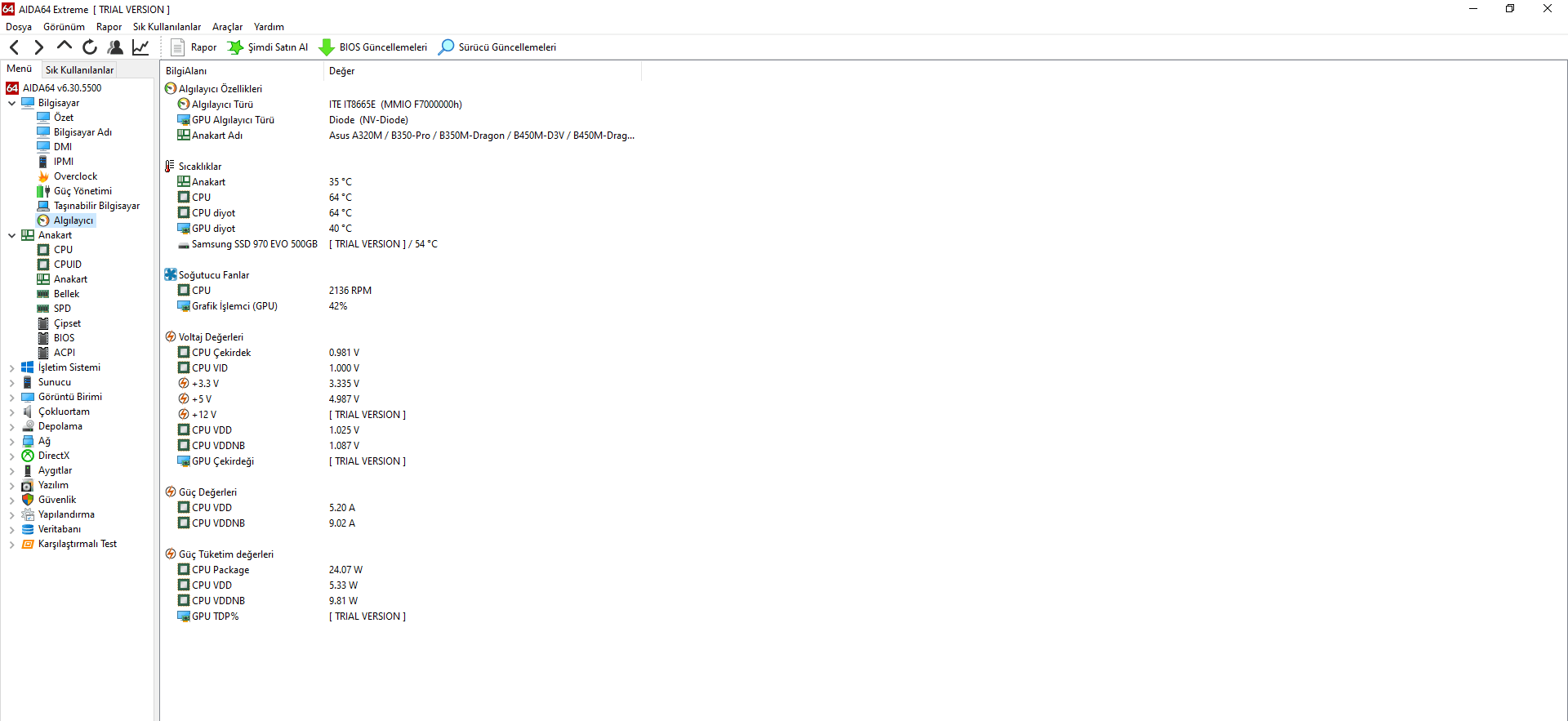Click the Şimdi Satın Al button label
This screenshot has width=1568, height=721.
tap(278, 47)
